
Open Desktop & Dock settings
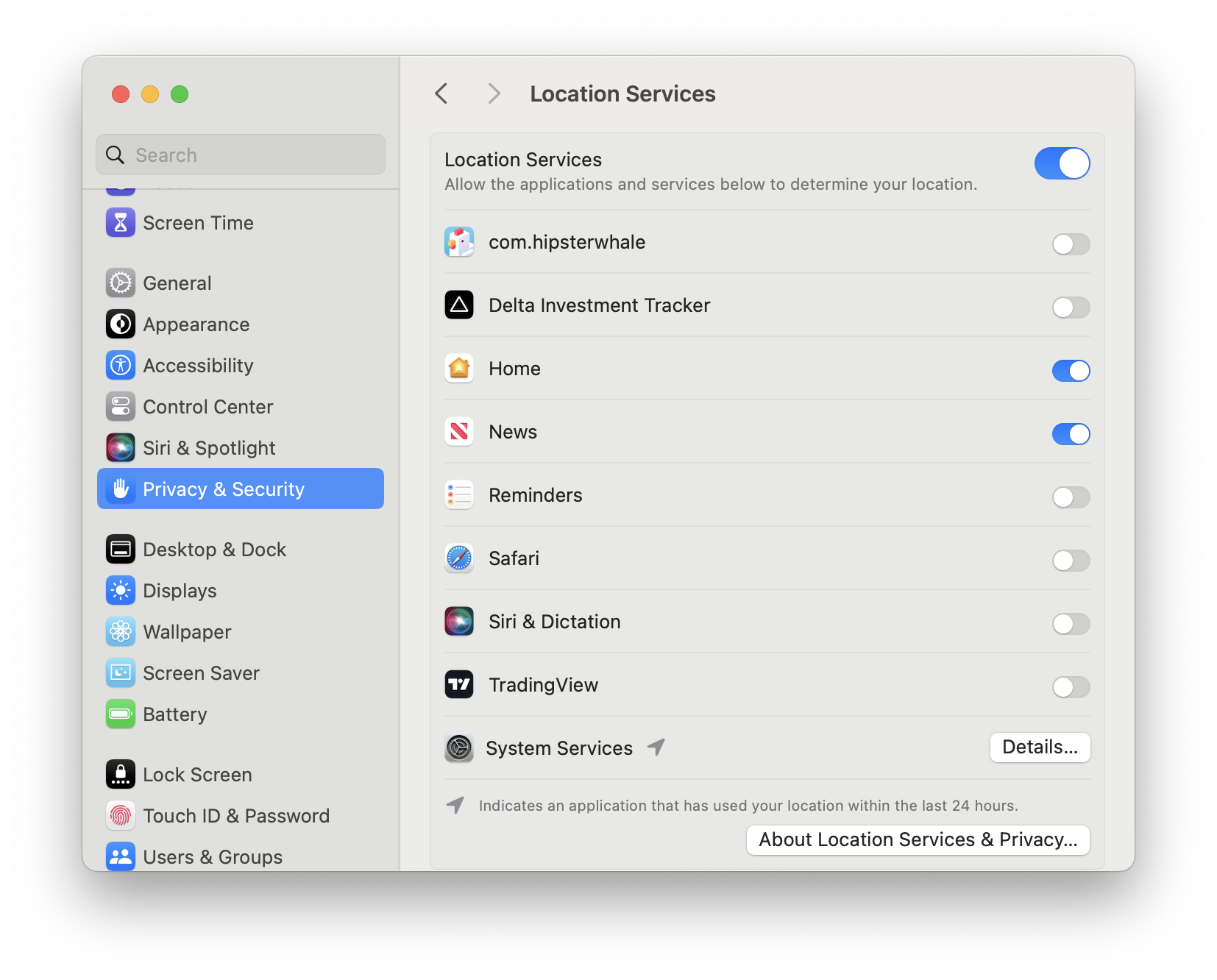(214, 550)
